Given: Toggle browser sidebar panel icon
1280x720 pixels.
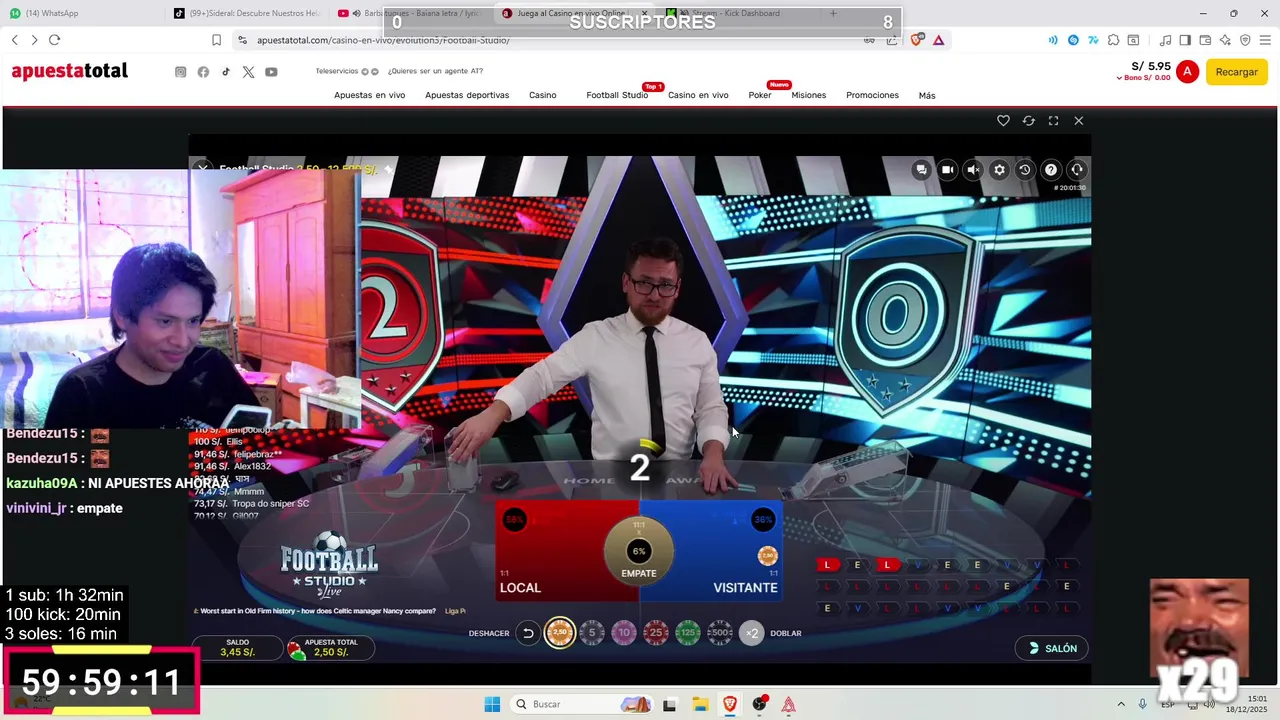Looking at the screenshot, I should (1185, 40).
